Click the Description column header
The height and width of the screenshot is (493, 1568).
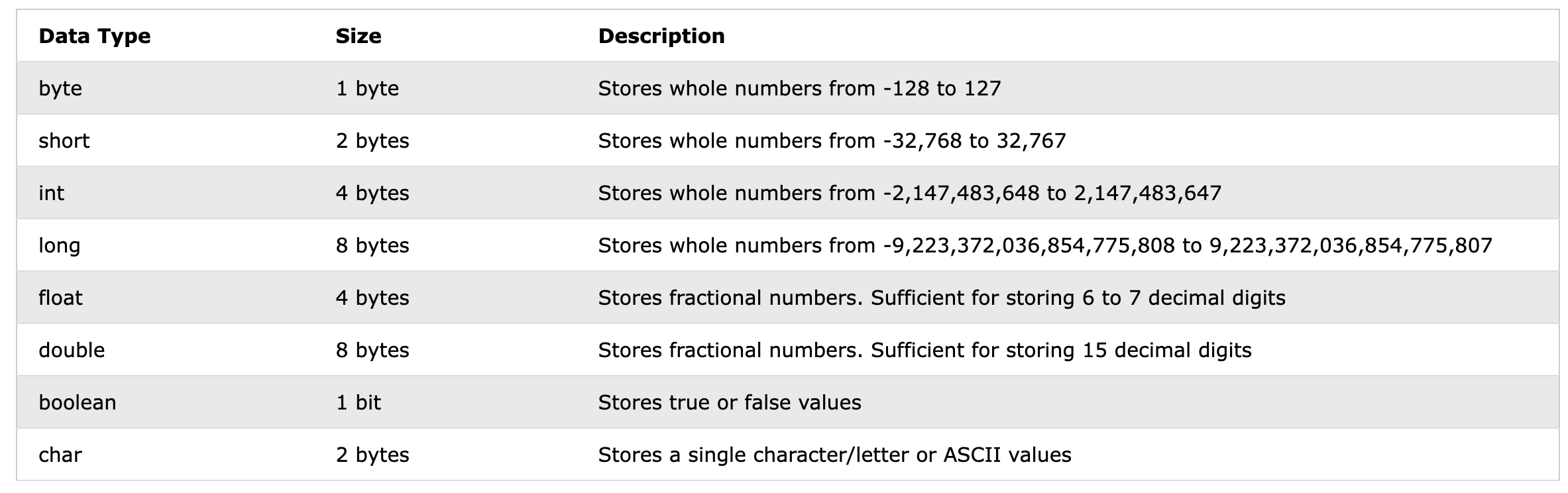[661, 36]
